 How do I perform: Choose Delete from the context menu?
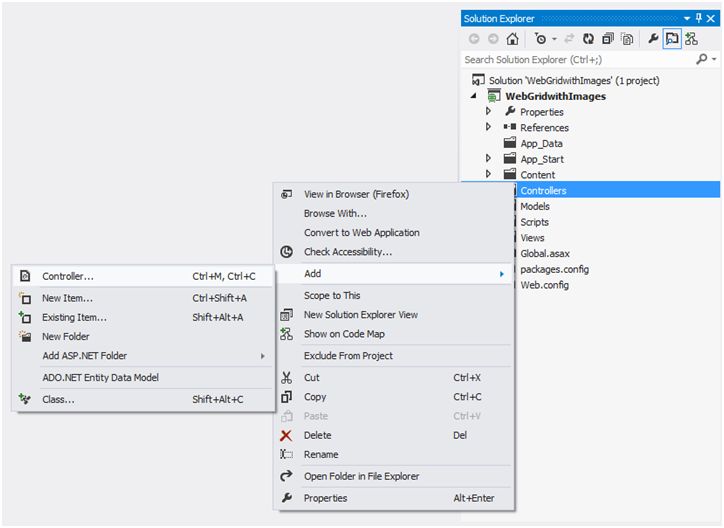click(x=393, y=435)
